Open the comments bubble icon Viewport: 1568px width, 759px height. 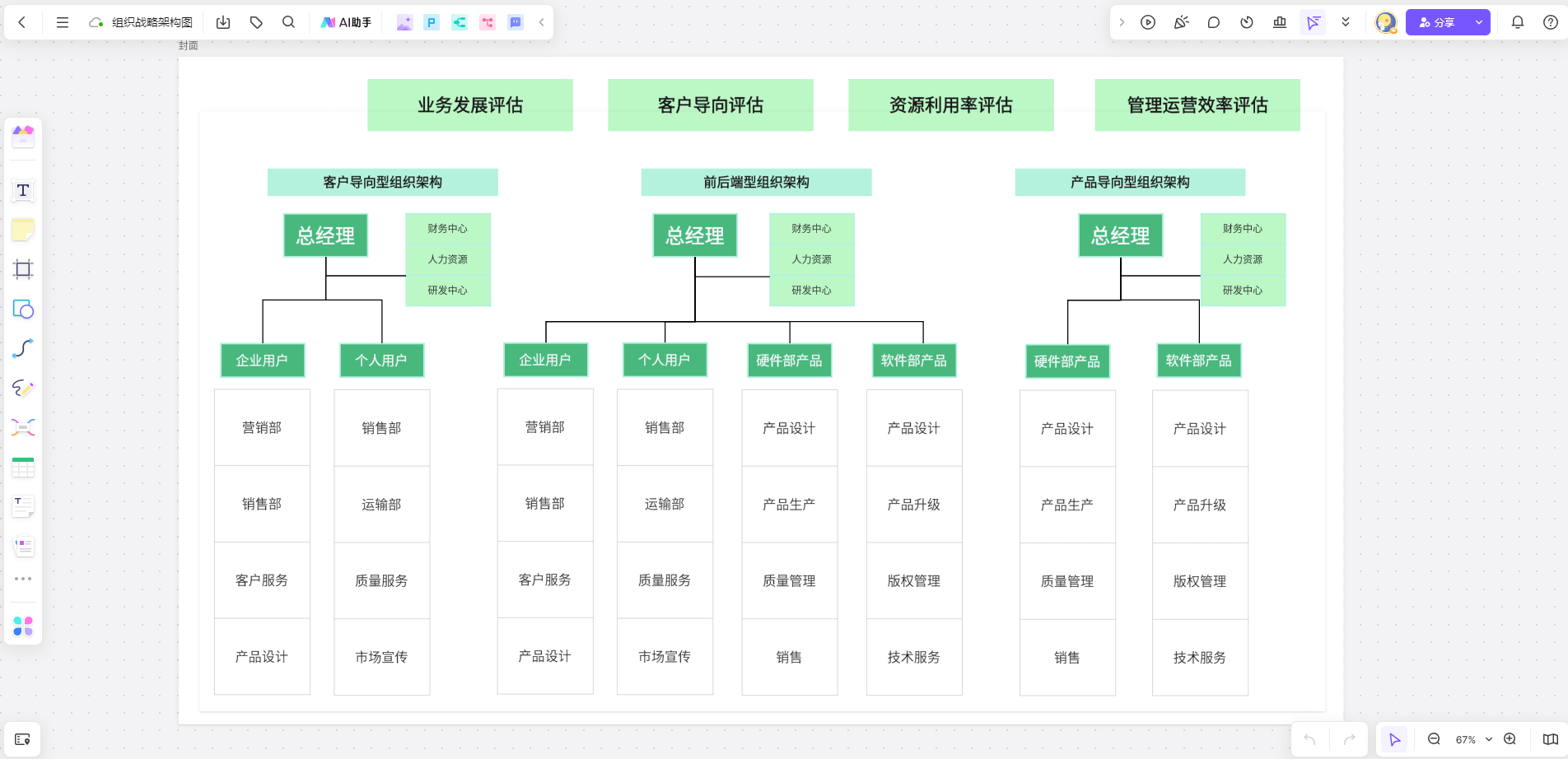(x=1213, y=22)
